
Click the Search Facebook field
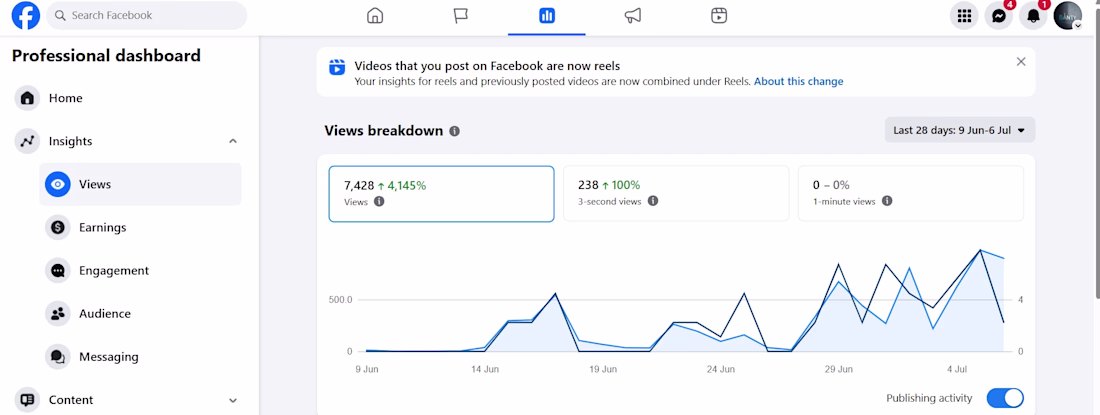pyautogui.click(x=147, y=15)
